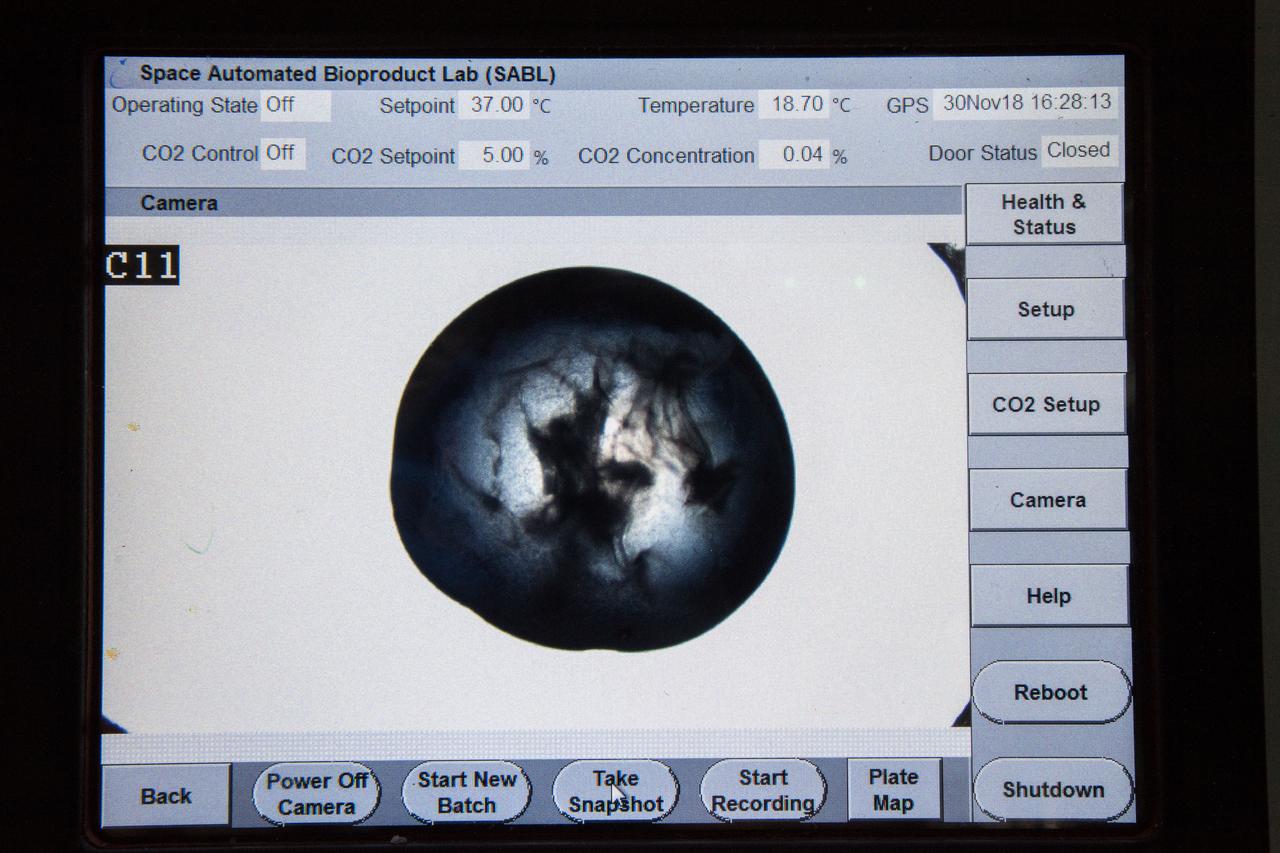Image resolution: width=1280 pixels, height=853 pixels.
Task: Open Health & Status page
Action: [x=1043, y=214]
